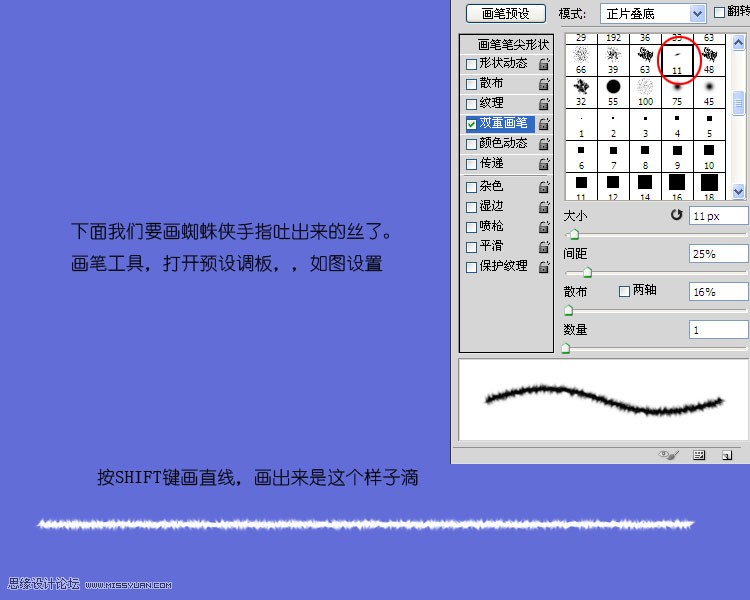The image size is (750, 600).
Task: Click the lock icon next to 喷枪
Action: point(544,227)
